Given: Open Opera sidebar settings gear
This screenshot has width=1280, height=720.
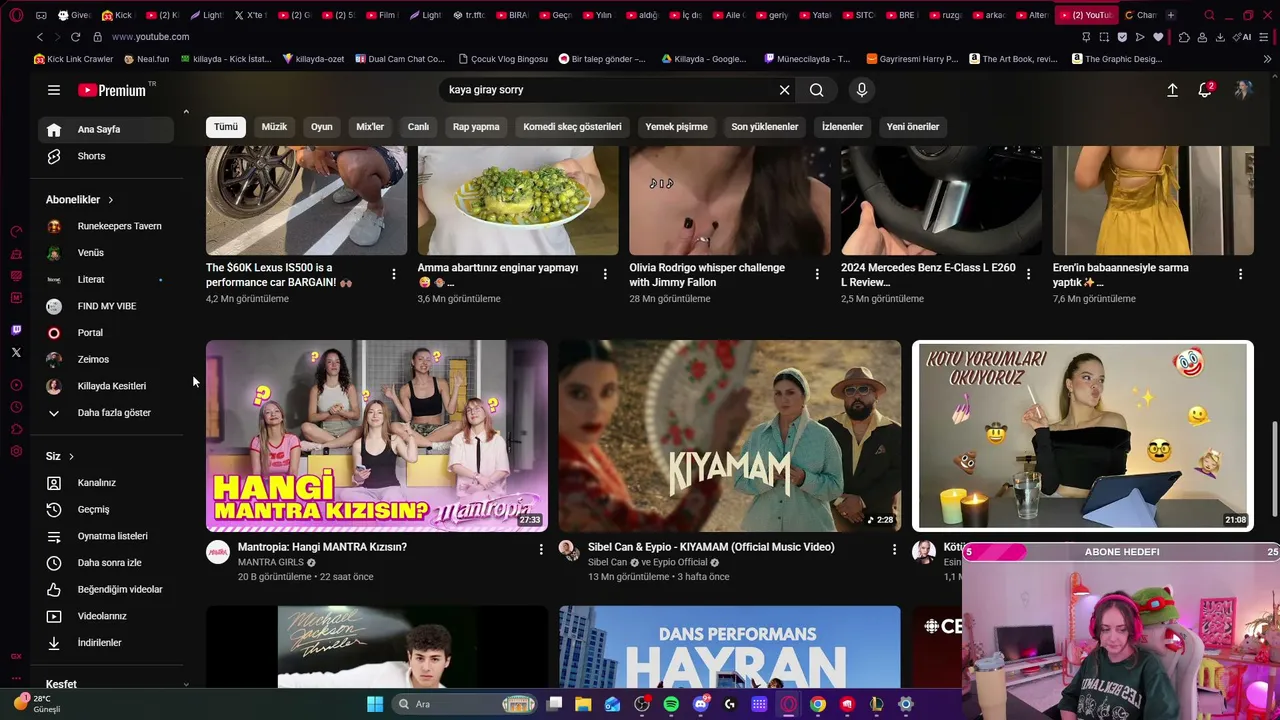Looking at the screenshot, I should pos(16,452).
